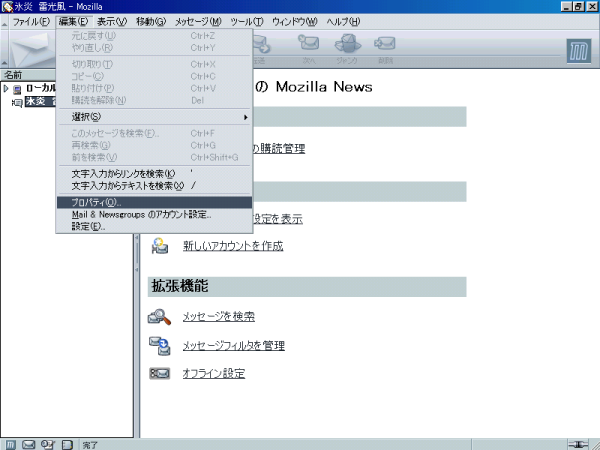Collapse the folder pane splitter grippy
The image size is (600, 450).
click(x=136, y=254)
